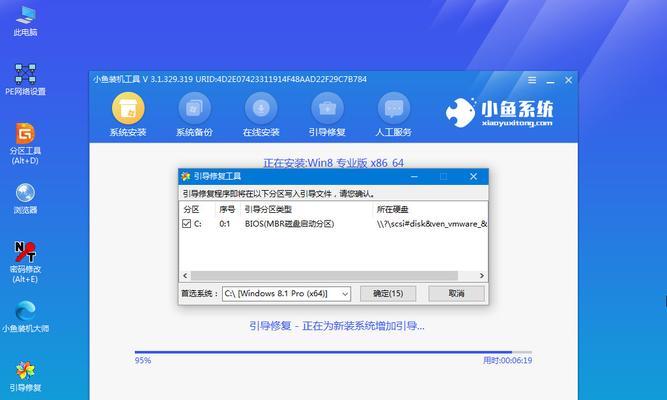Viewport: 667px width, 400px height.
Task: Select the 引导修复 toolbar icon
Action: tap(327, 115)
